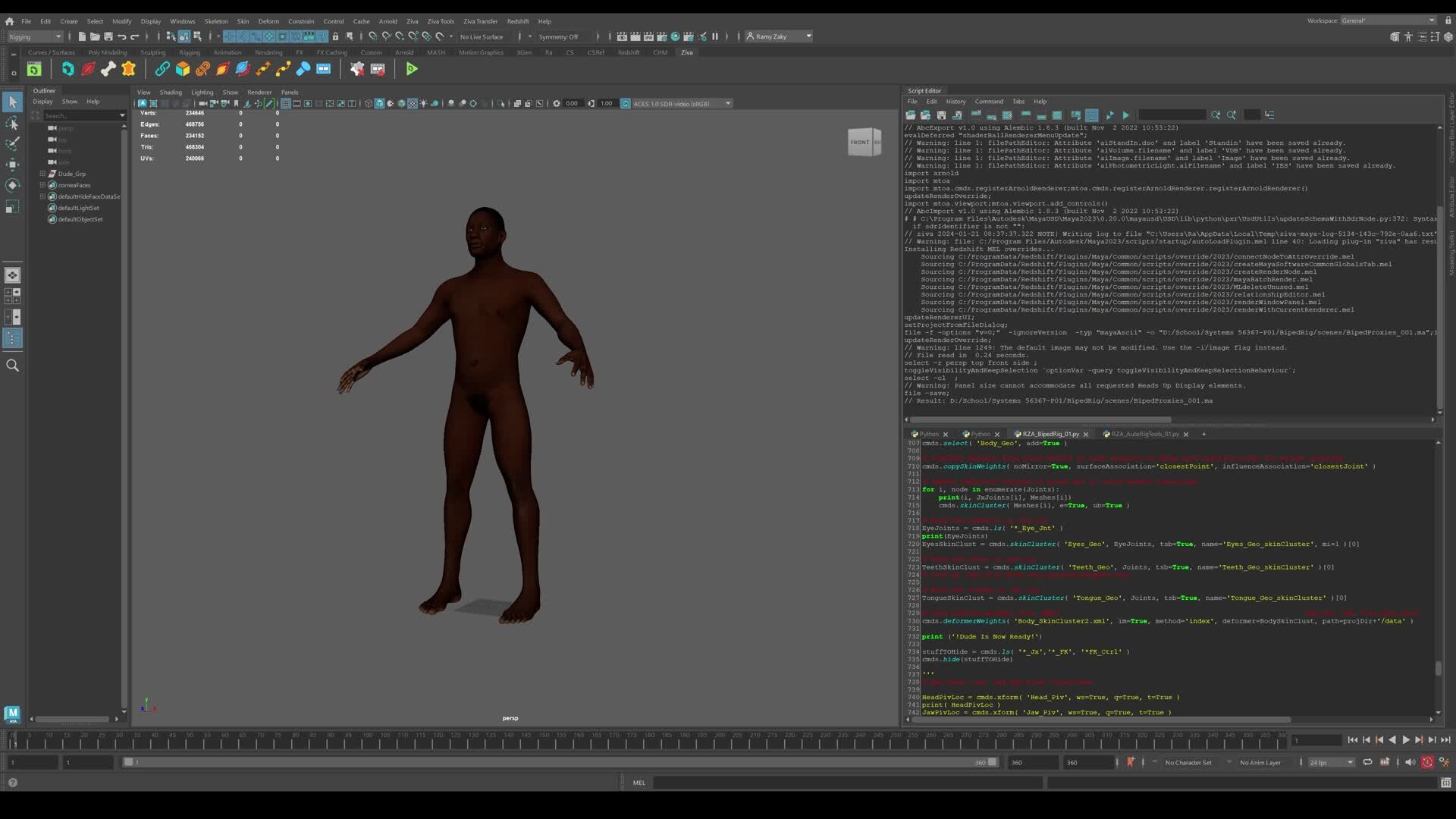This screenshot has height=819, width=1456.
Task: Toggle auto keyframe at bottom right
Action: click(x=1426, y=763)
